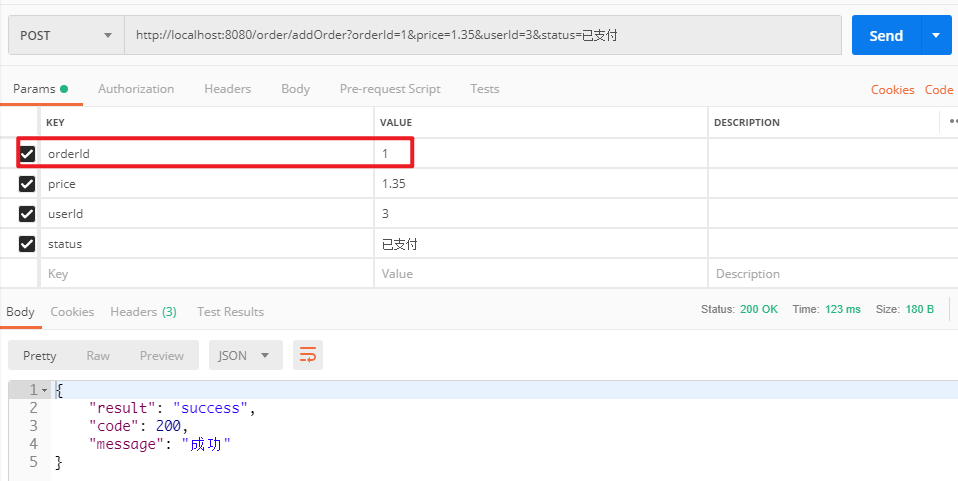Click the price key cell
The image size is (958, 481).
pos(207,183)
